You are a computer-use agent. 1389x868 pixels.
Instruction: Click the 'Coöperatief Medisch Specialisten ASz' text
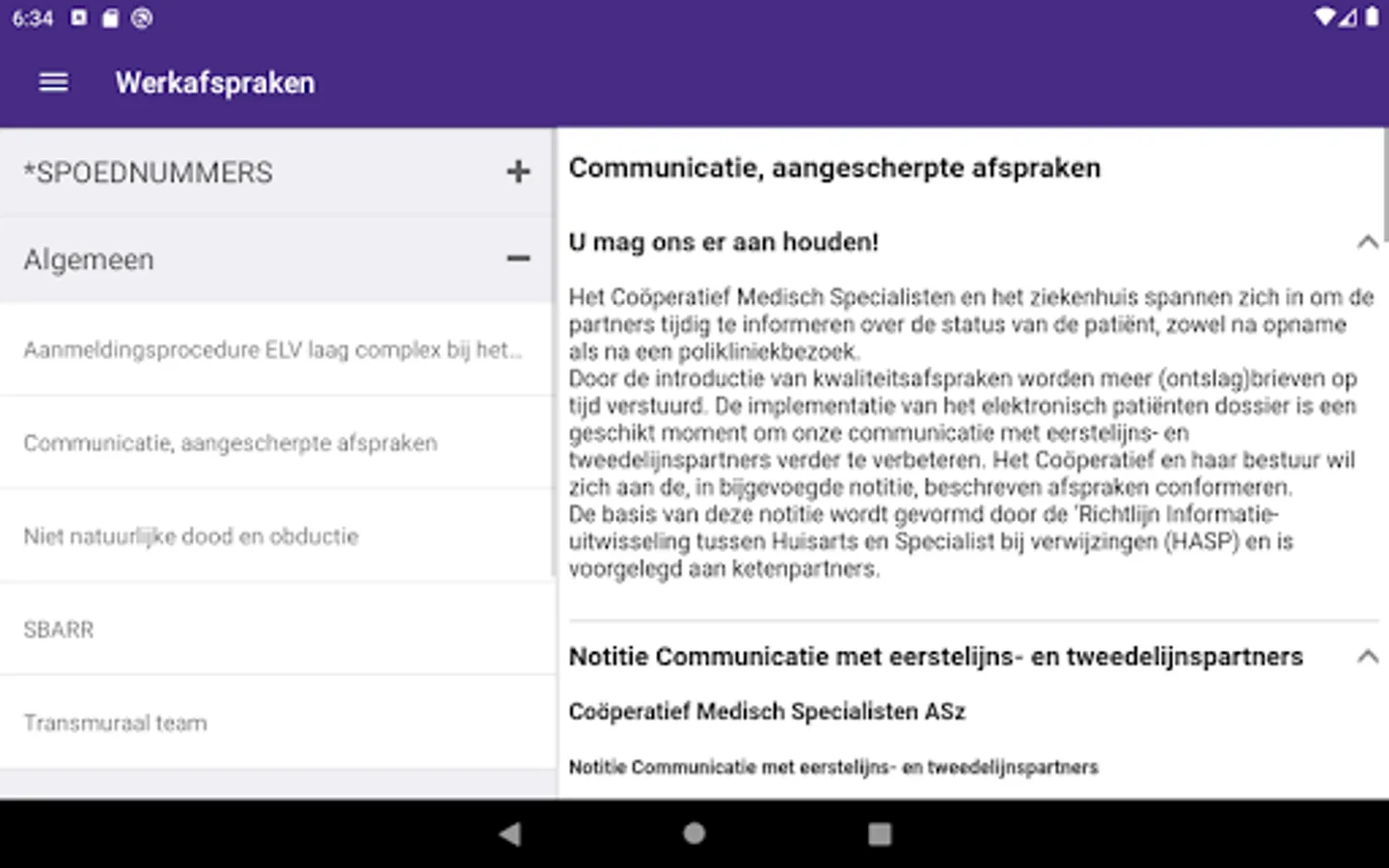pos(767,712)
